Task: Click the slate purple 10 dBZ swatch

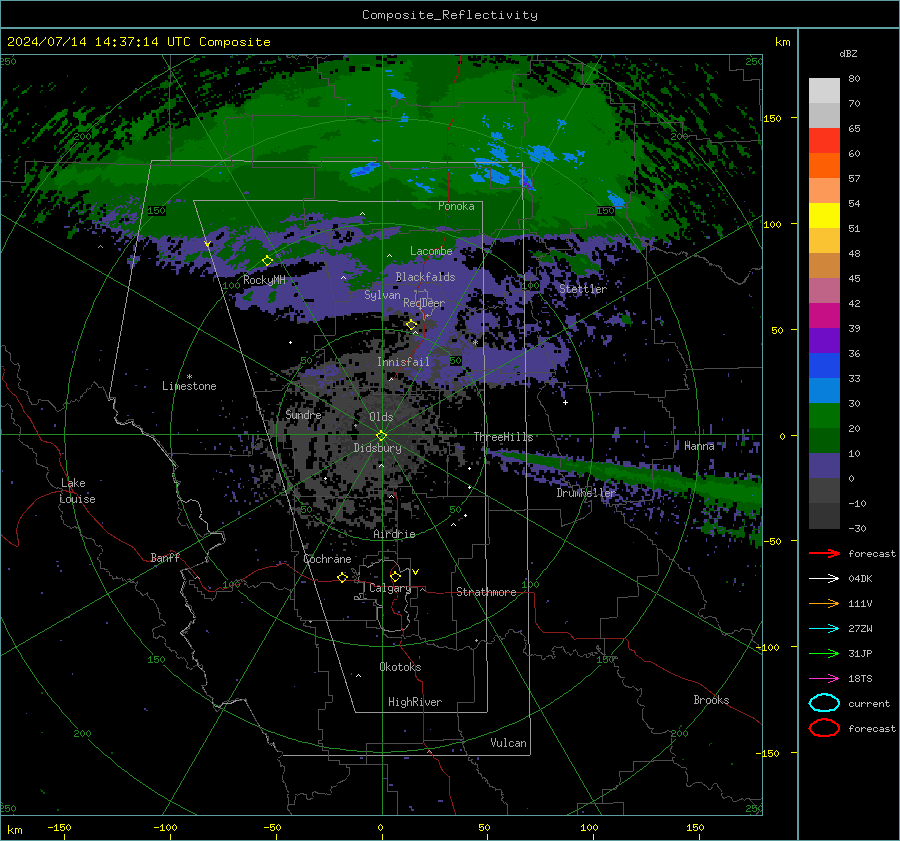Action: click(824, 466)
